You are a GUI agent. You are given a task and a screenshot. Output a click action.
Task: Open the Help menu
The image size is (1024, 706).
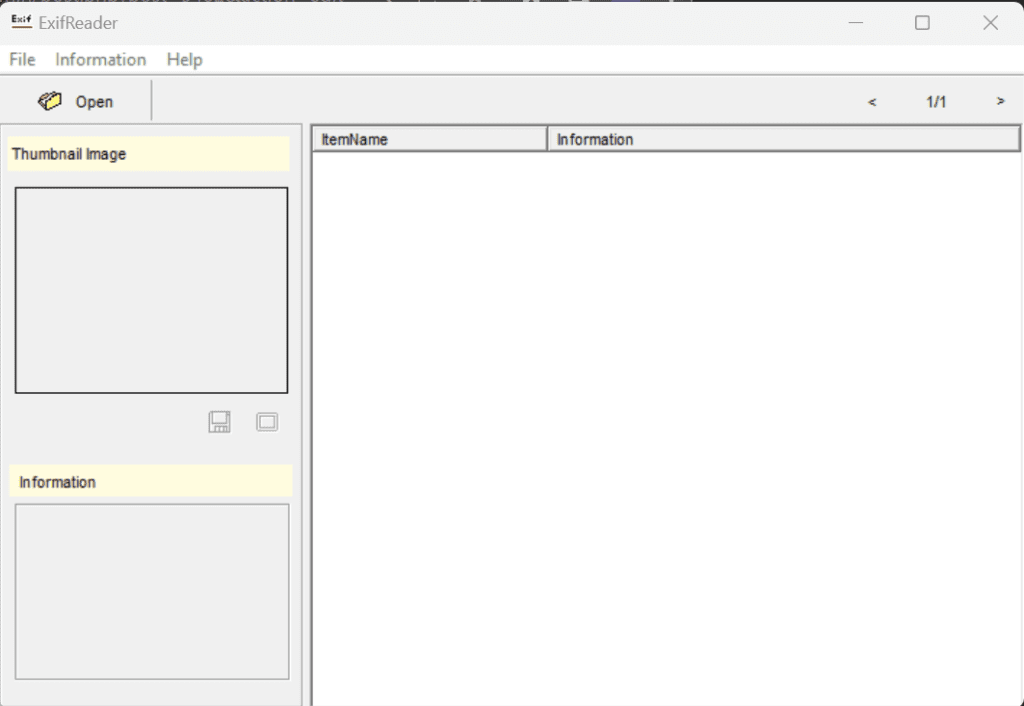click(185, 60)
